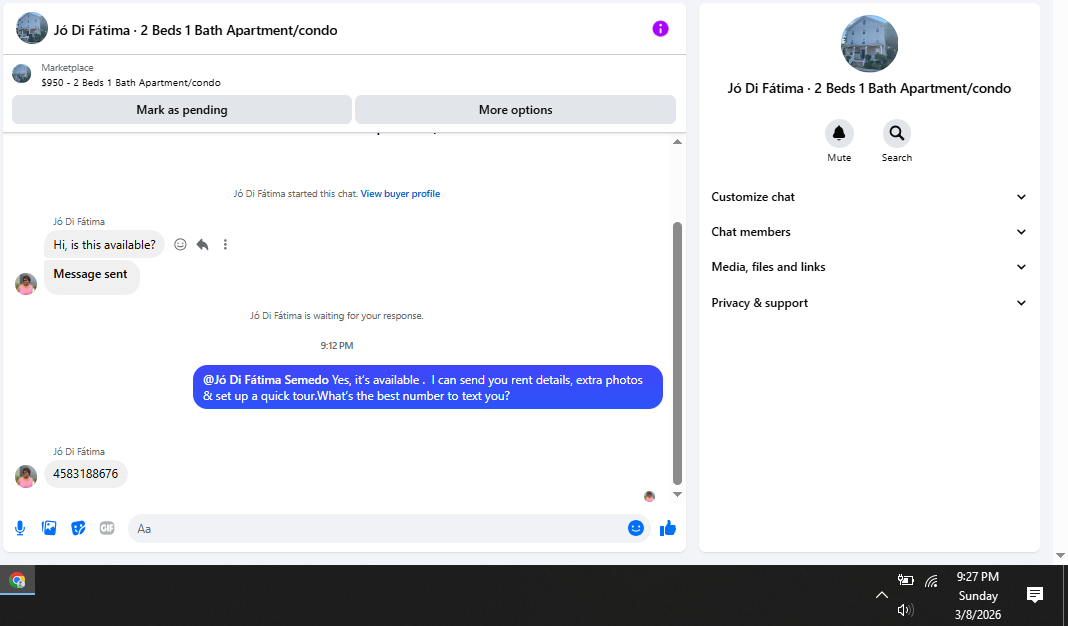The height and width of the screenshot is (626, 1068).
Task: Click 'waiting for your response' notice
Action: [336, 315]
